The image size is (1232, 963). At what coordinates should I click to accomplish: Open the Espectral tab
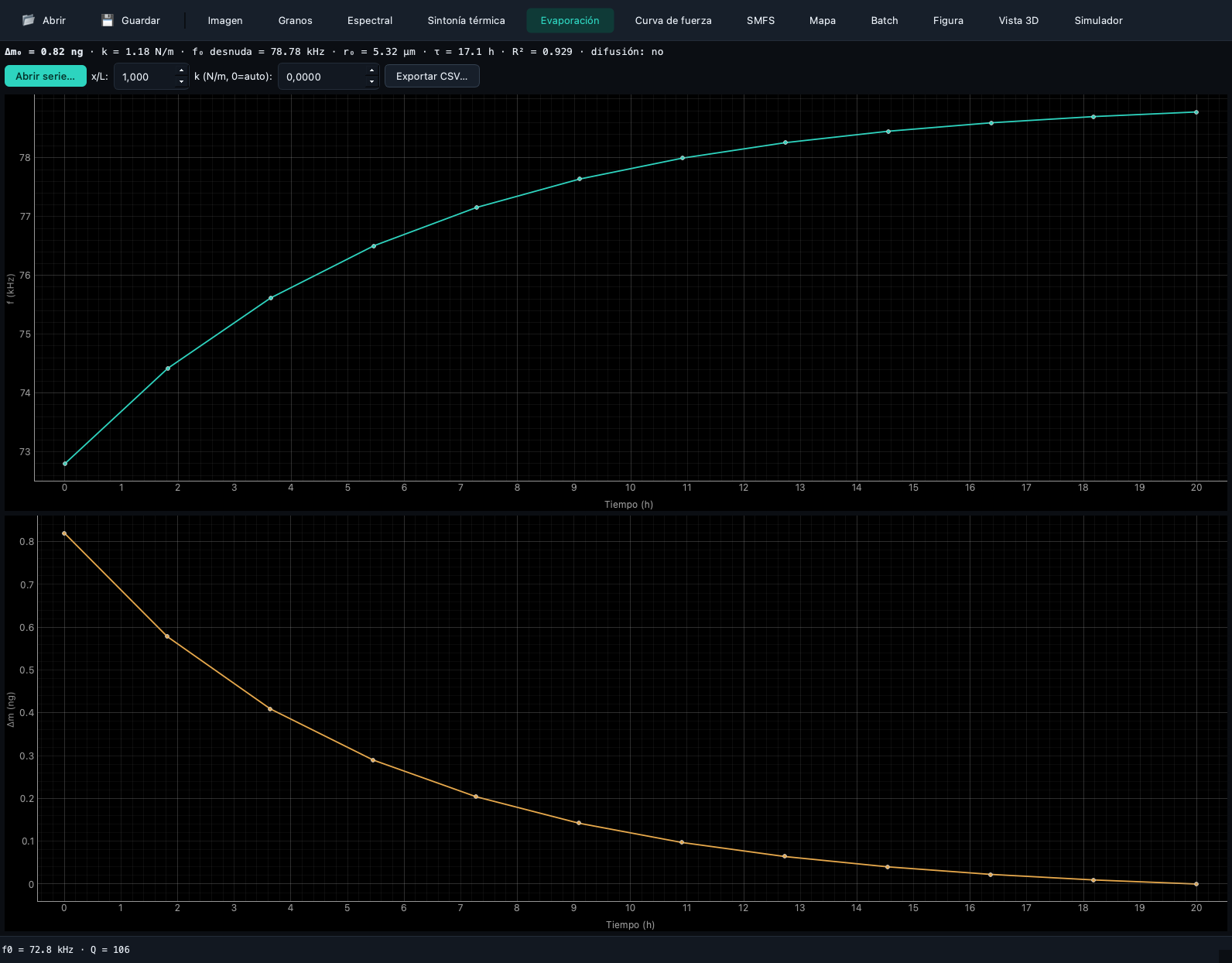click(x=370, y=20)
